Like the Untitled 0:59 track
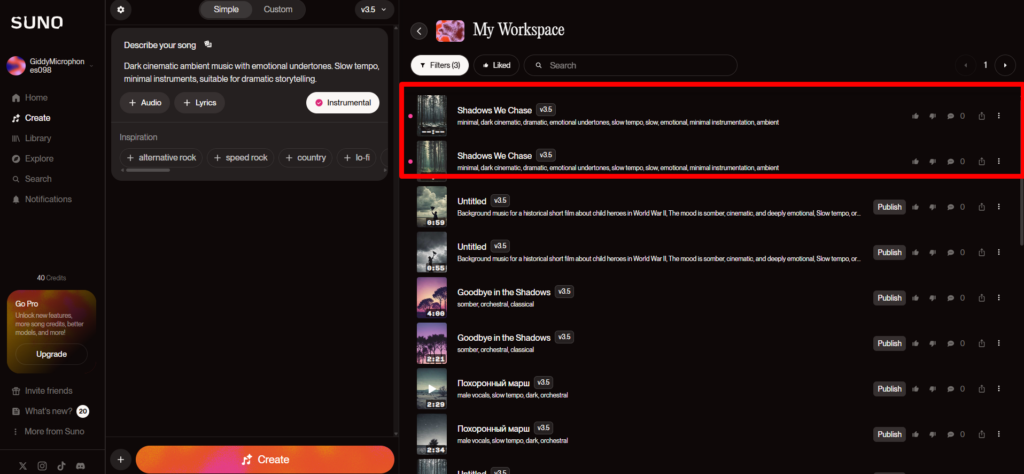Screen dimensions: 1024x474 click(x=916, y=207)
